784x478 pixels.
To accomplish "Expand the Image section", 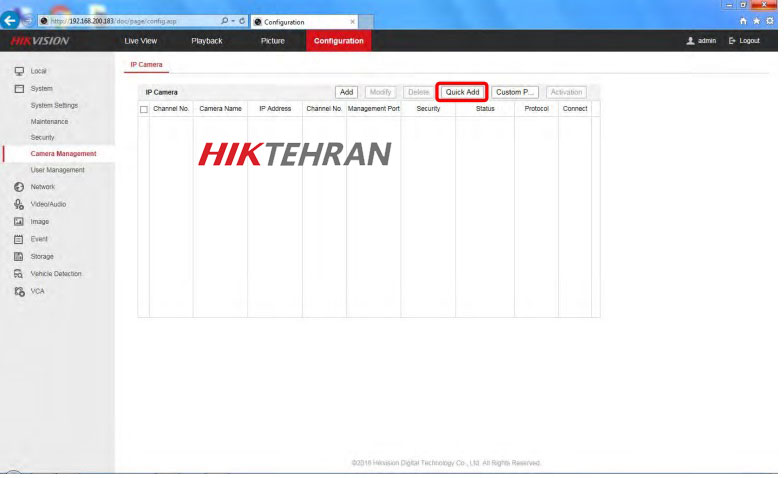I will click(x=40, y=222).
